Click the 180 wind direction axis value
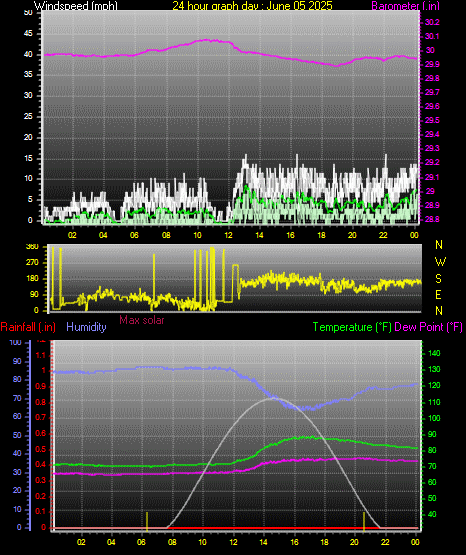 click(x=32, y=279)
